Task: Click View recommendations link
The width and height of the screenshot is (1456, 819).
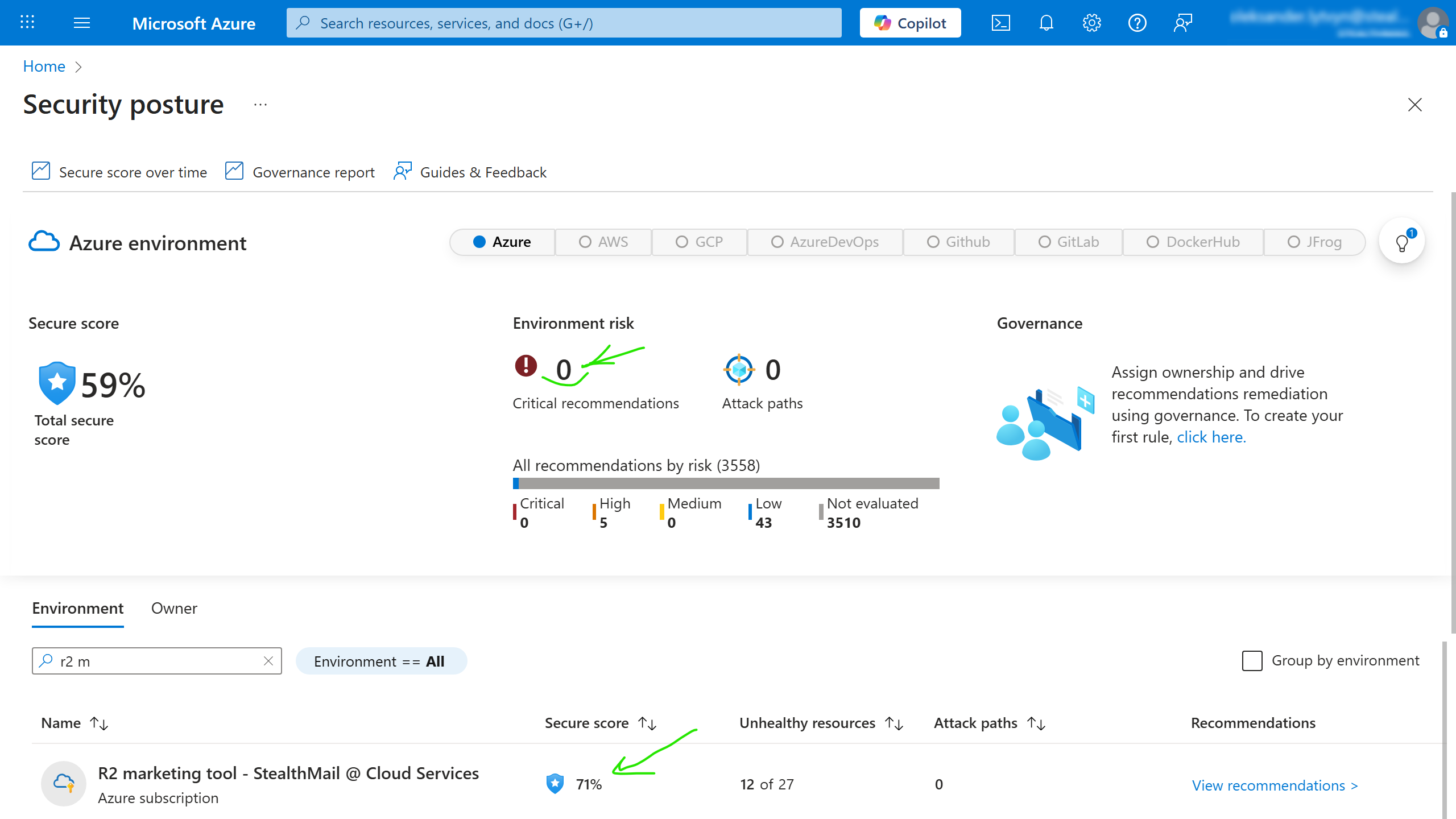Action: point(1275,785)
